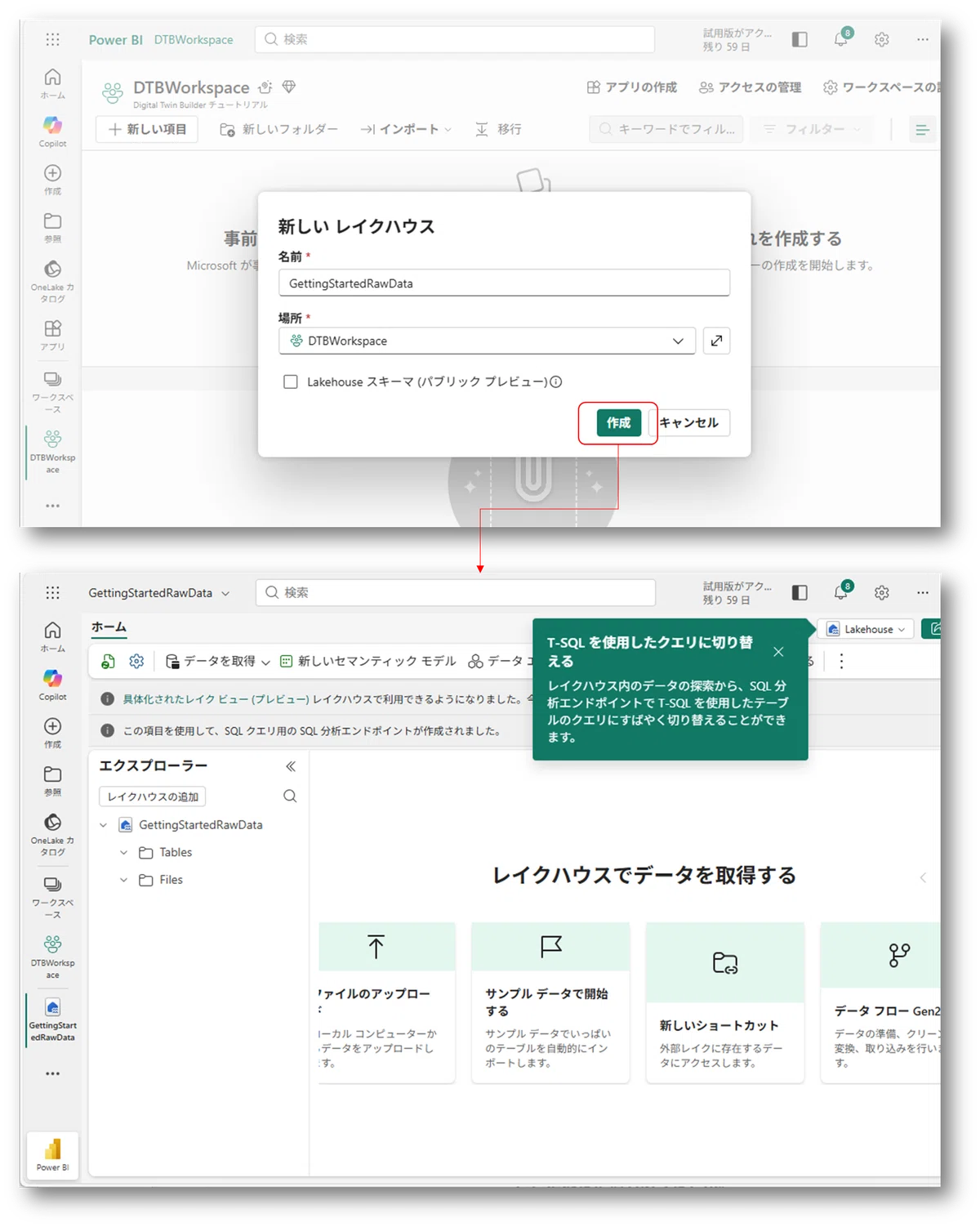Collapse the エクスプローラー panel

291,766
